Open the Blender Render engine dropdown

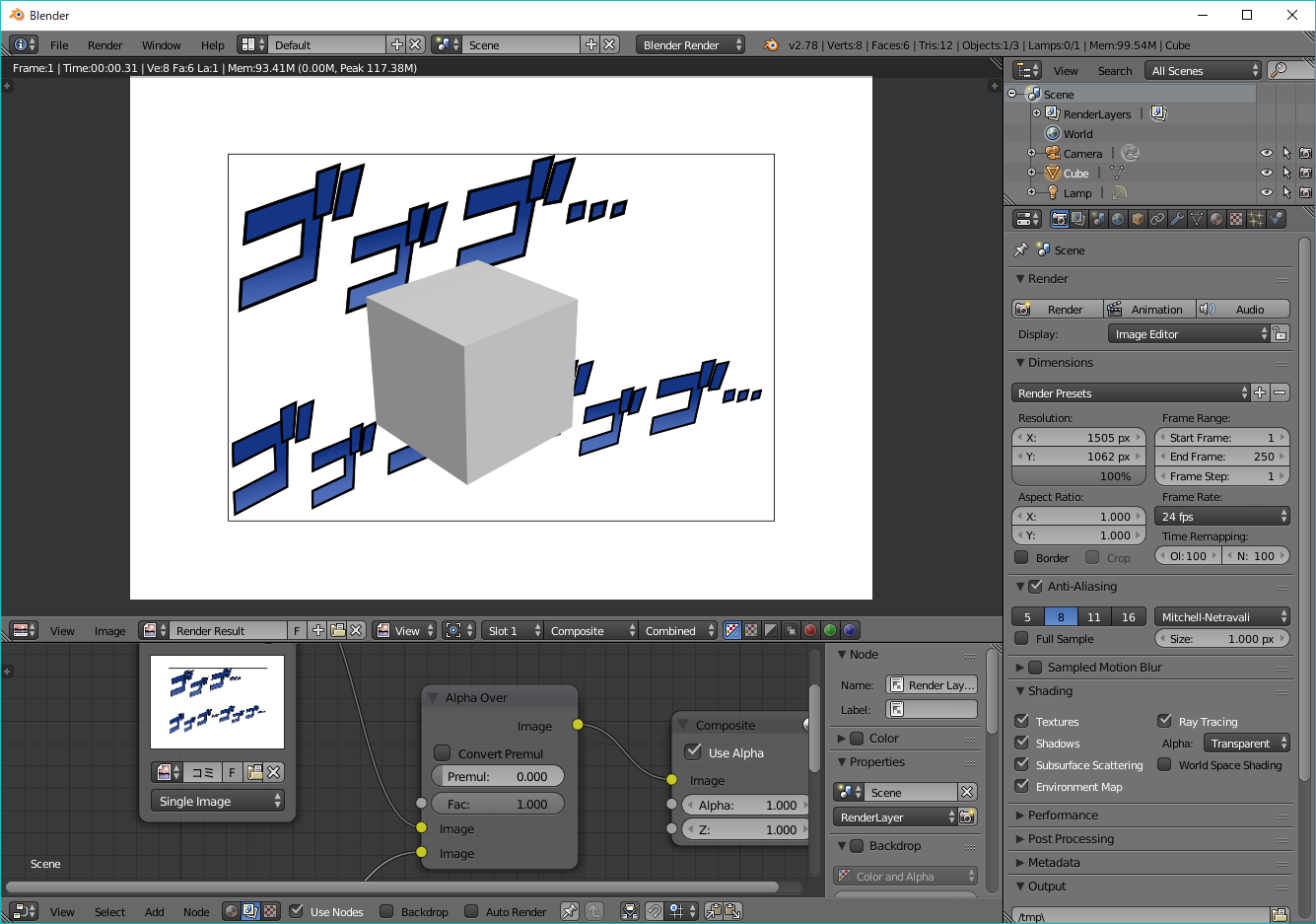point(691,44)
